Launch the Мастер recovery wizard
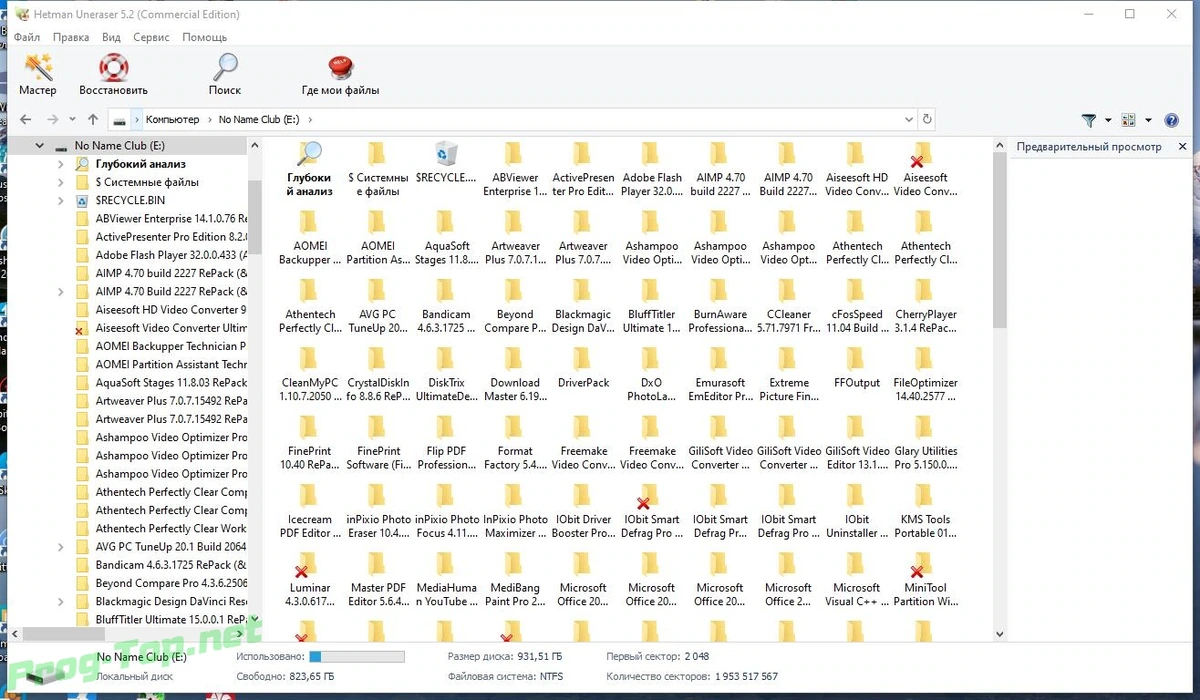Viewport: 1200px width, 700px height. click(38, 75)
